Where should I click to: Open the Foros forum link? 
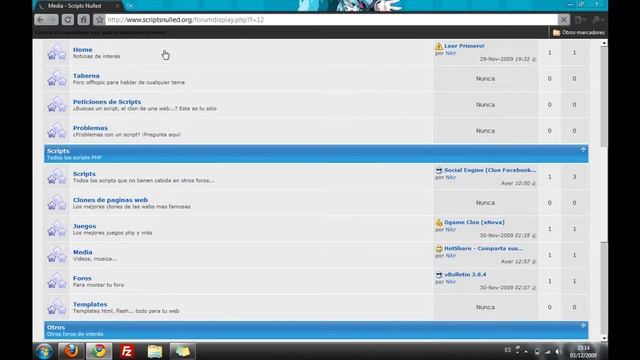click(x=82, y=278)
